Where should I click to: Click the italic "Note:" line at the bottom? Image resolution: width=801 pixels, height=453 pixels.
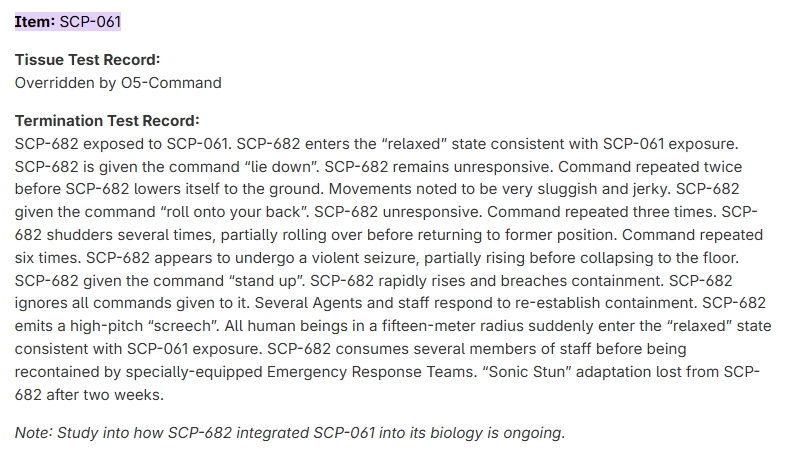pos(290,433)
